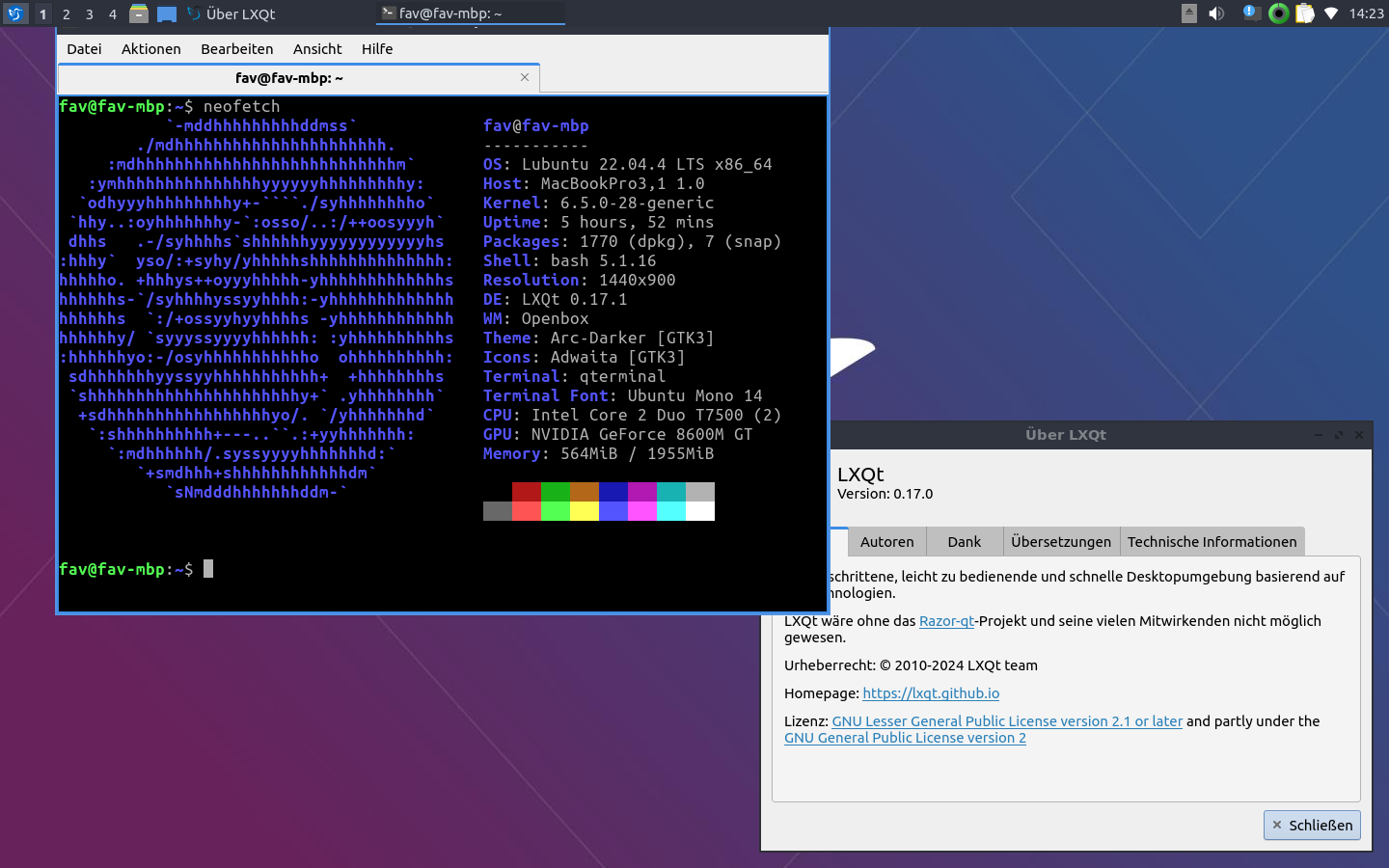Open the Razor-qt project link
Viewport: 1389px width, 868px height.
tap(946, 621)
